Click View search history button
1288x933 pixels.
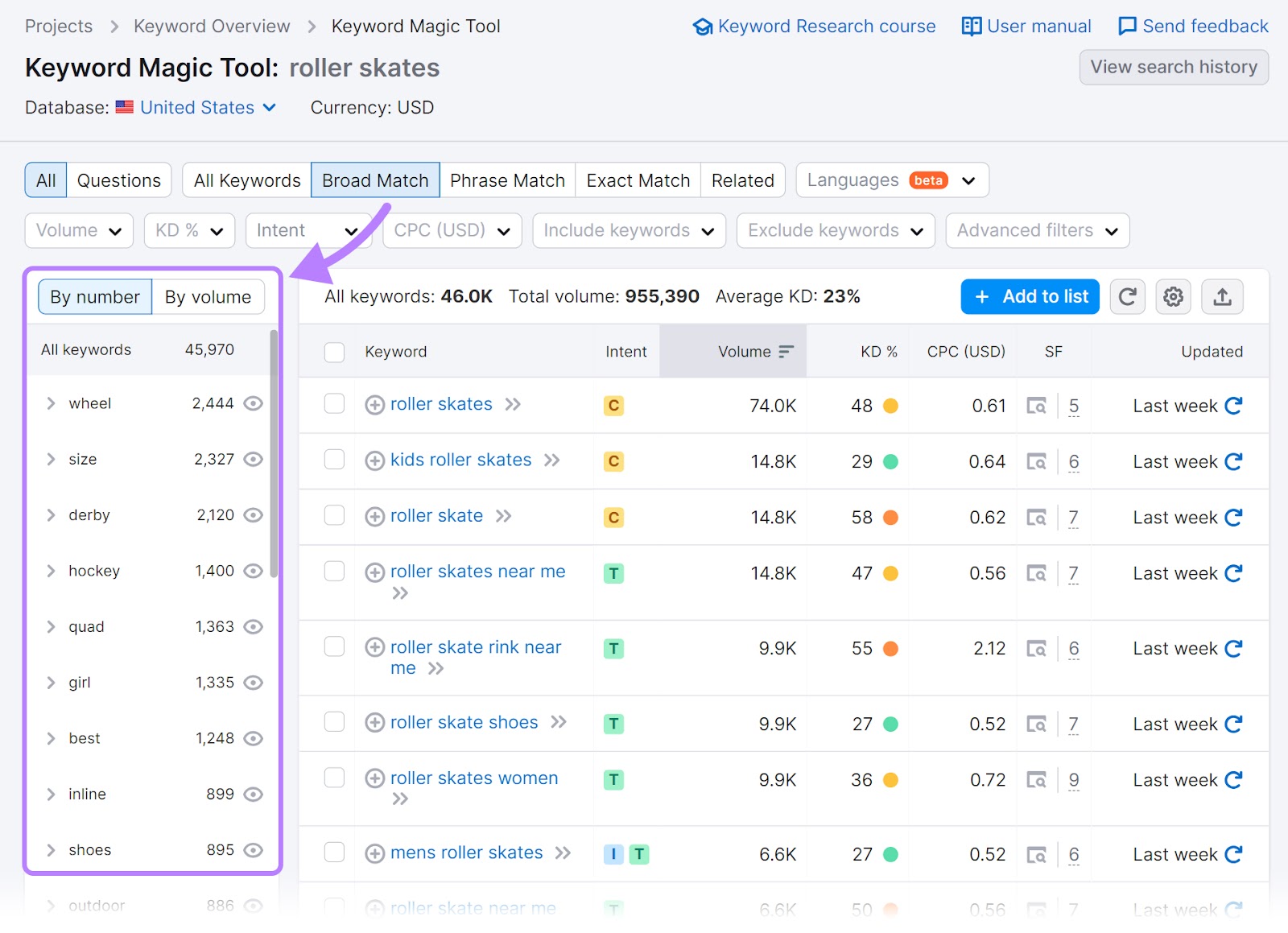click(x=1173, y=67)
